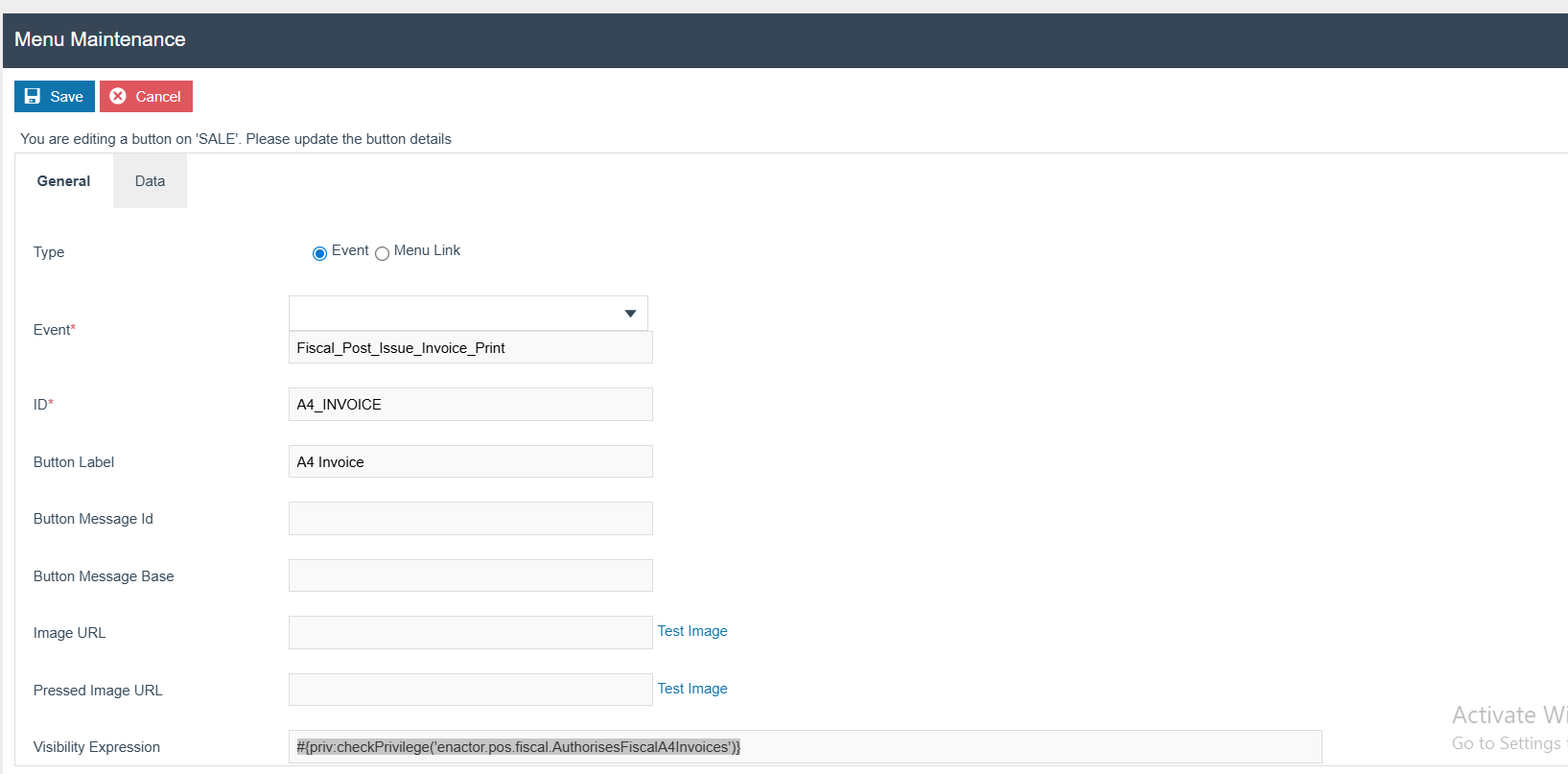
Task: Focus the Fiscal_Post_Issue_Invoice_Print event field
Action: (470, 348)
